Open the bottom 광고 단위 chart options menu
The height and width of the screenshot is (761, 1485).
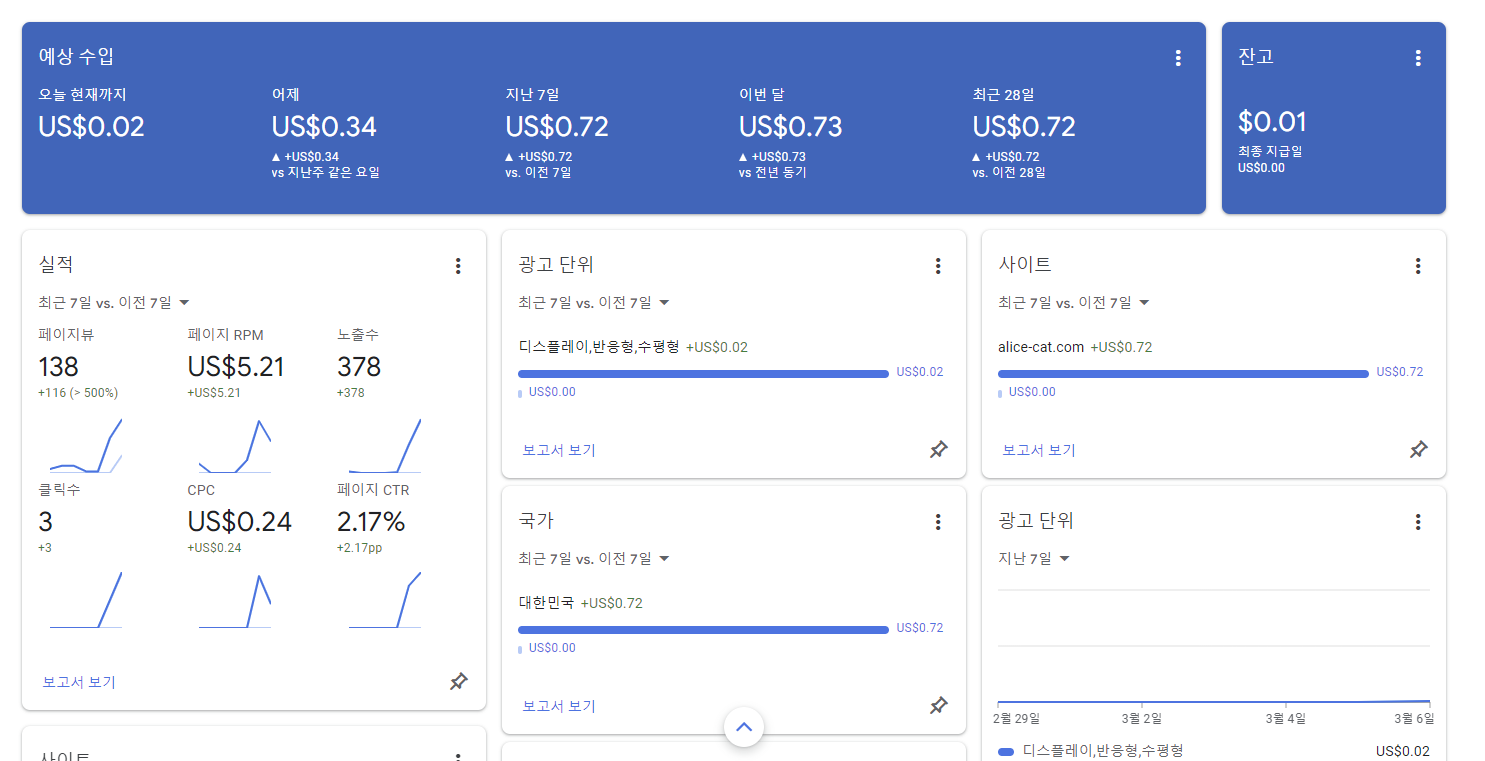point(1418,522)
